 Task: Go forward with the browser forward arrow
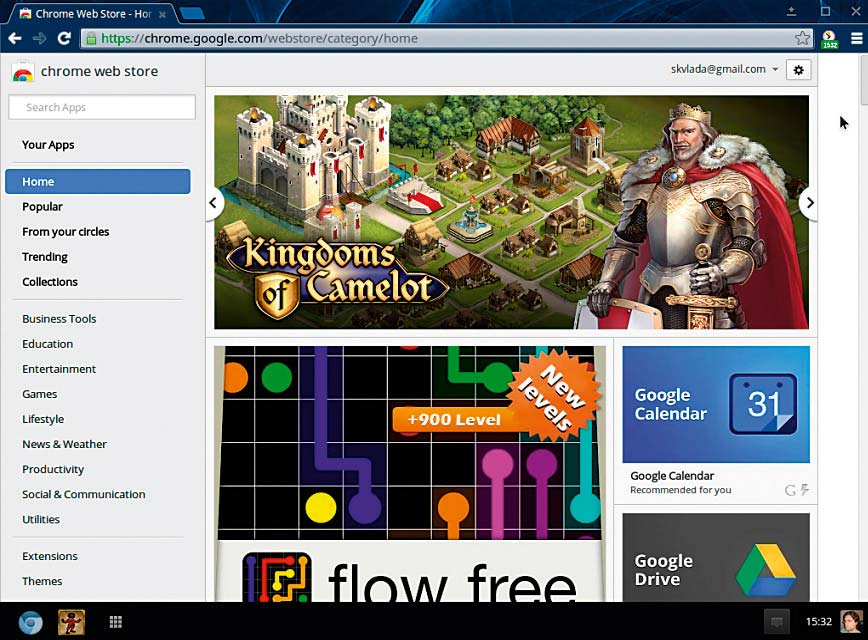(x=39, y=38)
